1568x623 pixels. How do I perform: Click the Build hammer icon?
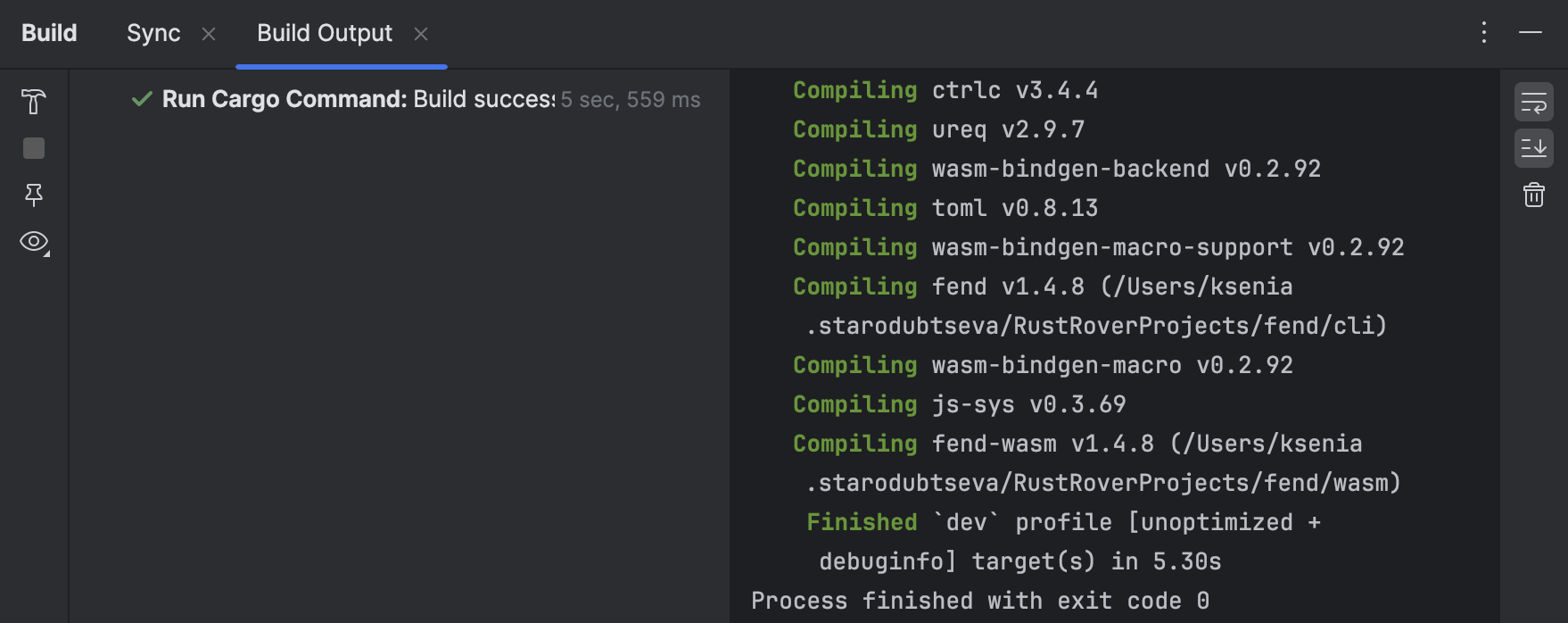pos(34,102)
